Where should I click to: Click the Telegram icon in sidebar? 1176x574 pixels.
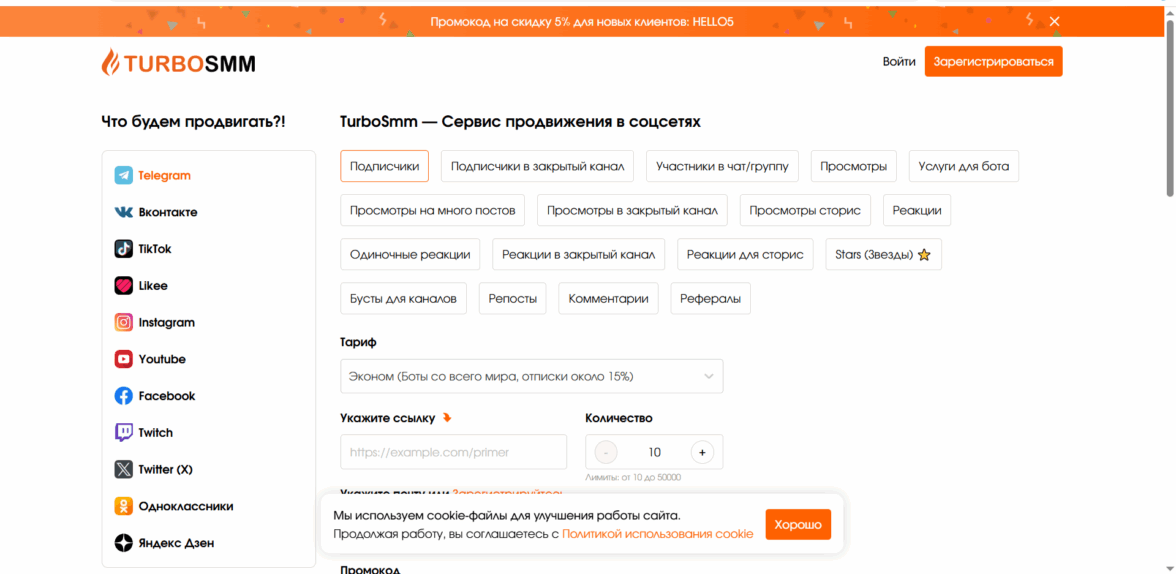coord(124,176)
